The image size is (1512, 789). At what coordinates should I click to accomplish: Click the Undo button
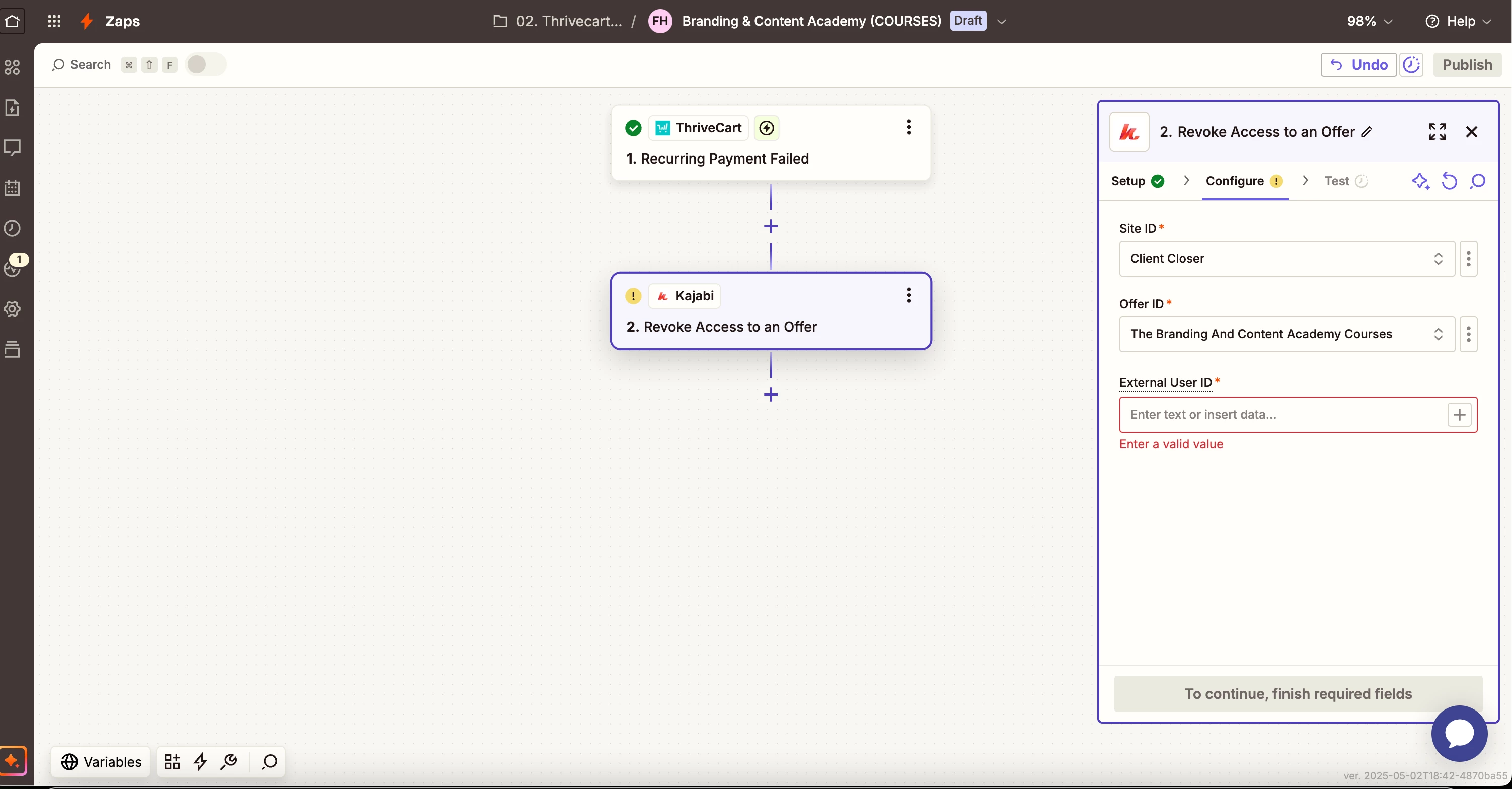click(1358, 64)
